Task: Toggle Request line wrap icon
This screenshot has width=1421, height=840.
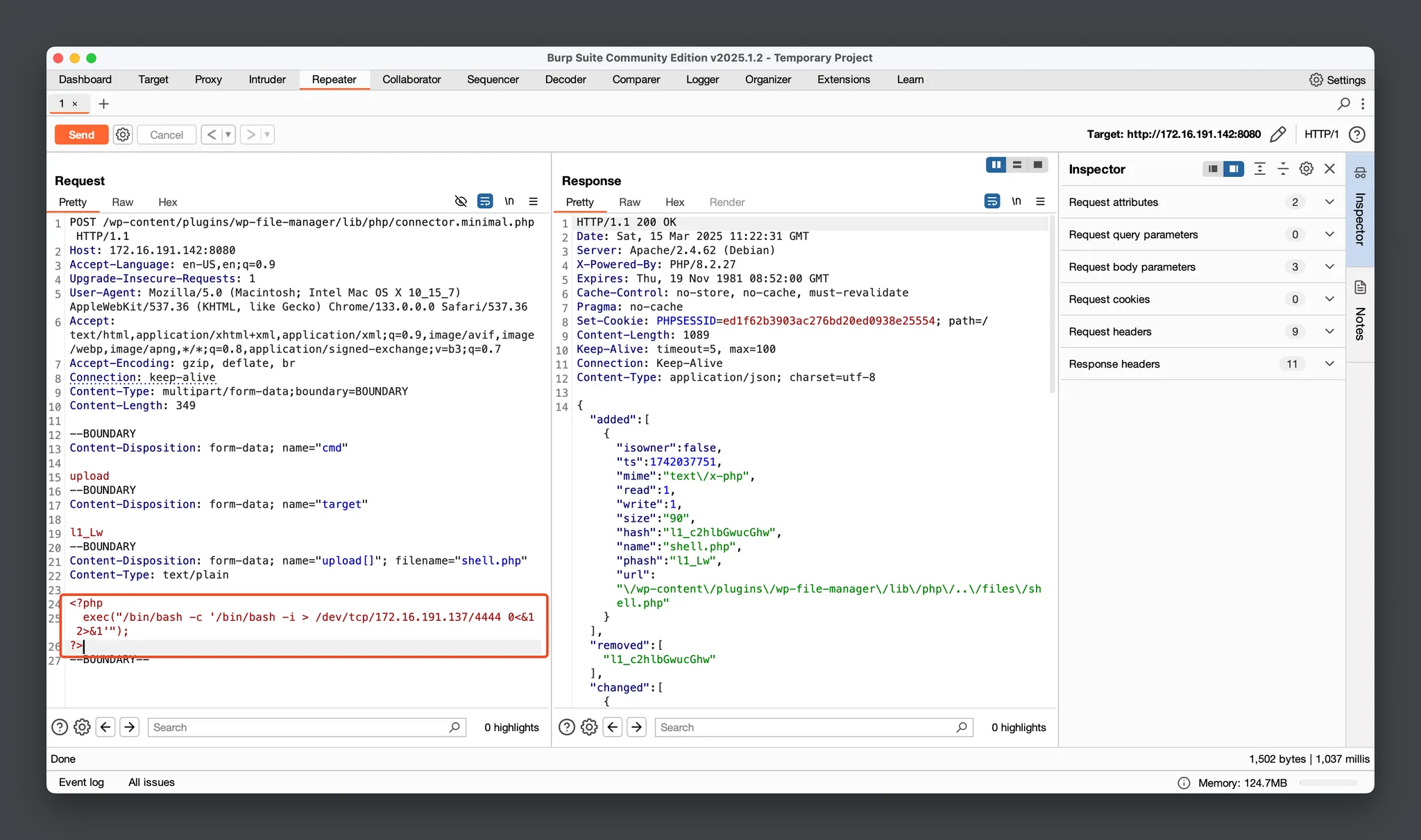Action: [485, 202]
